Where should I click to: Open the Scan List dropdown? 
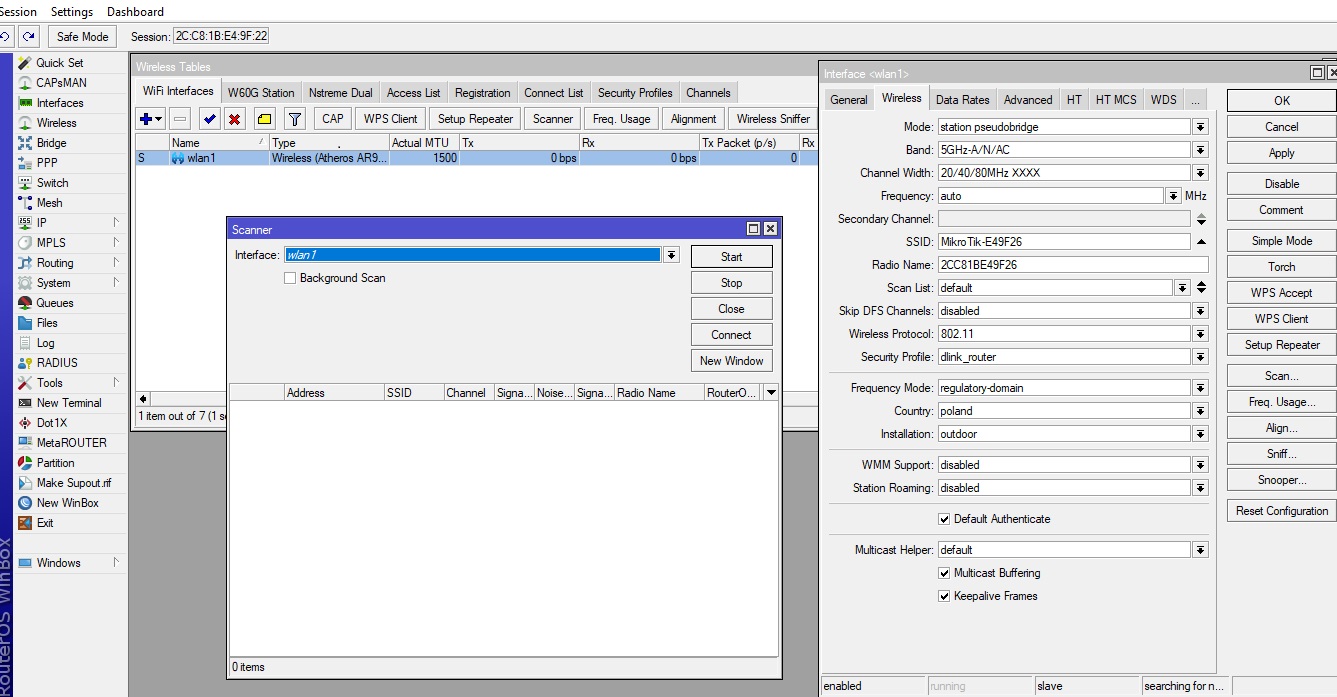(x=1182, y=288)
